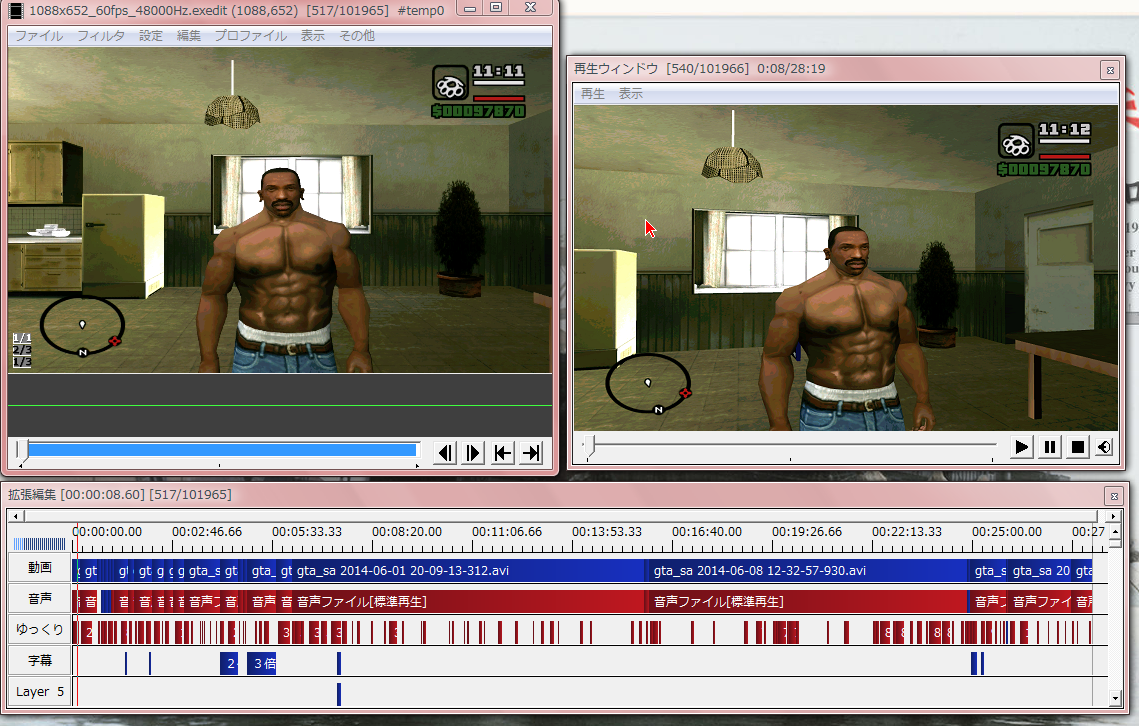Select the audio clip under 2014-06-01 video
The width and height of the screenshot is (1139, 726).
469,602
